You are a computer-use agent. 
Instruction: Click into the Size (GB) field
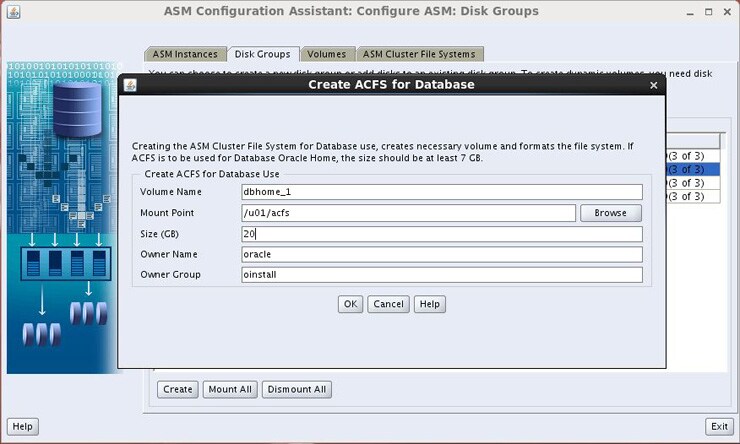pos(441,234)
